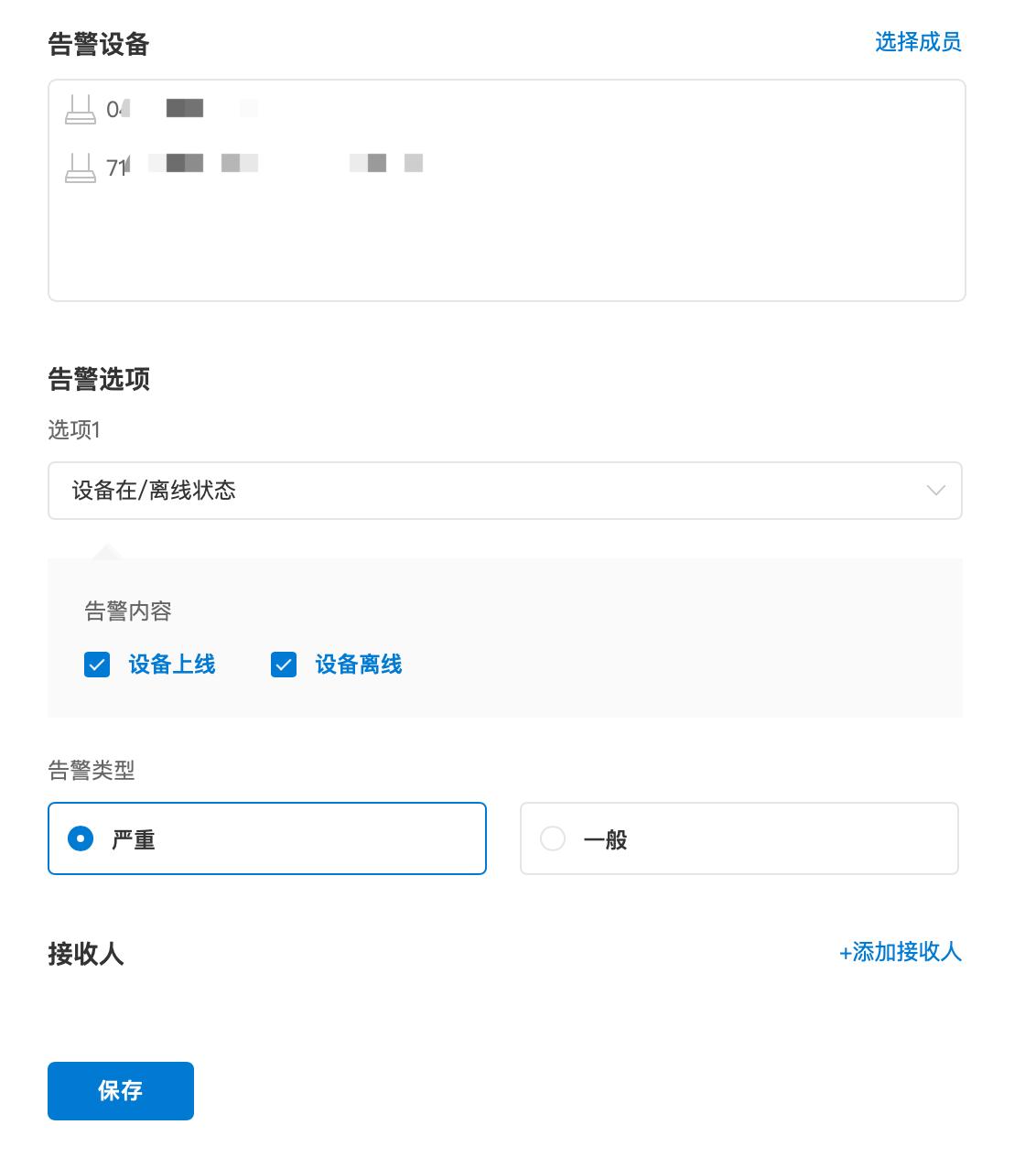Open 选择成员 to pick members
Image resolution: width=1036 pixels, height=1157 pixels.
[920, 41]
